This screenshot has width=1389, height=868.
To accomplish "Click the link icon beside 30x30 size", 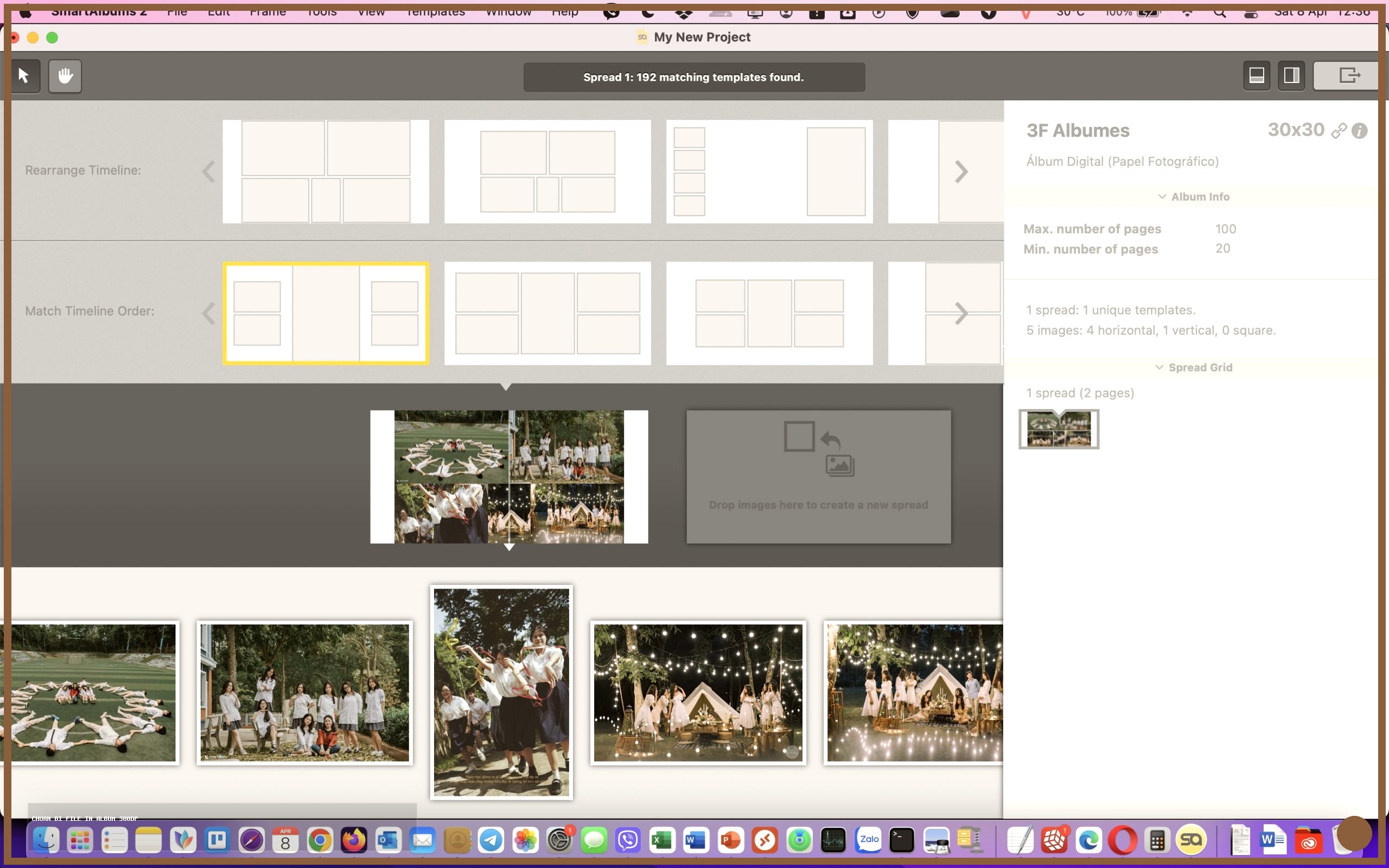I will pos(1340,130).
